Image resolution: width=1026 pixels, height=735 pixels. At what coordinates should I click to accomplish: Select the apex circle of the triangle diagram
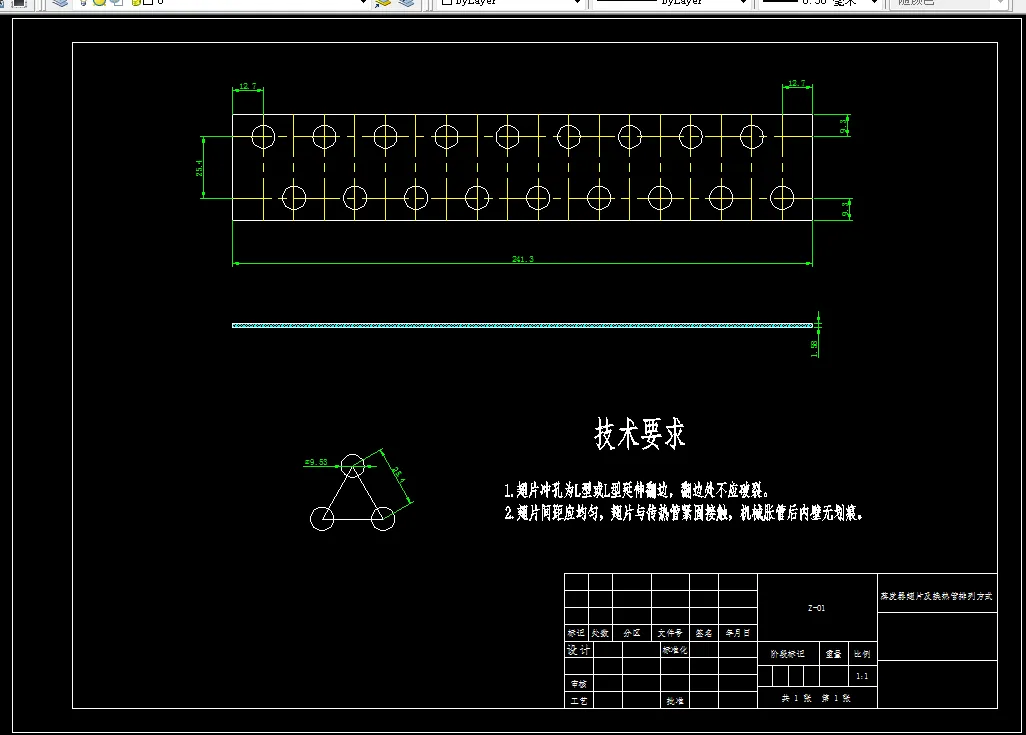(x=353, y=466)
